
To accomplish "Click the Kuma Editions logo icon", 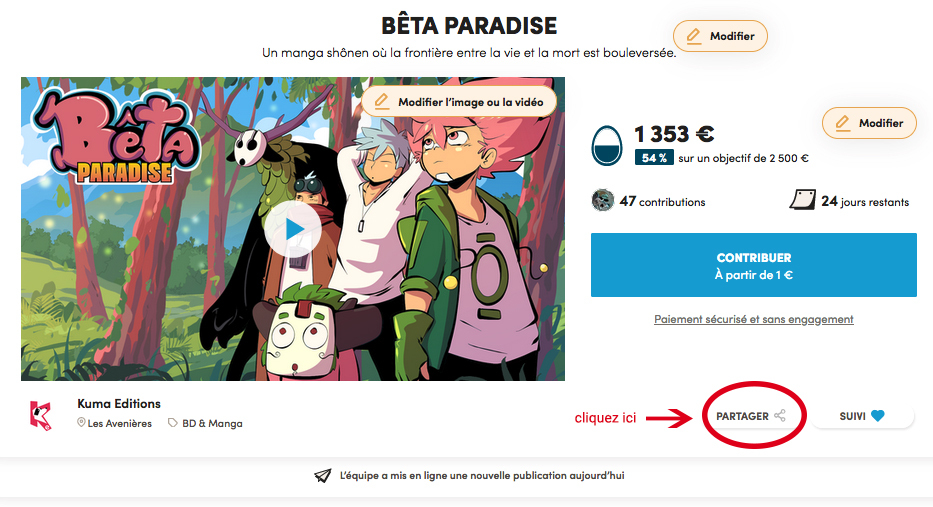I will (41, 415).
